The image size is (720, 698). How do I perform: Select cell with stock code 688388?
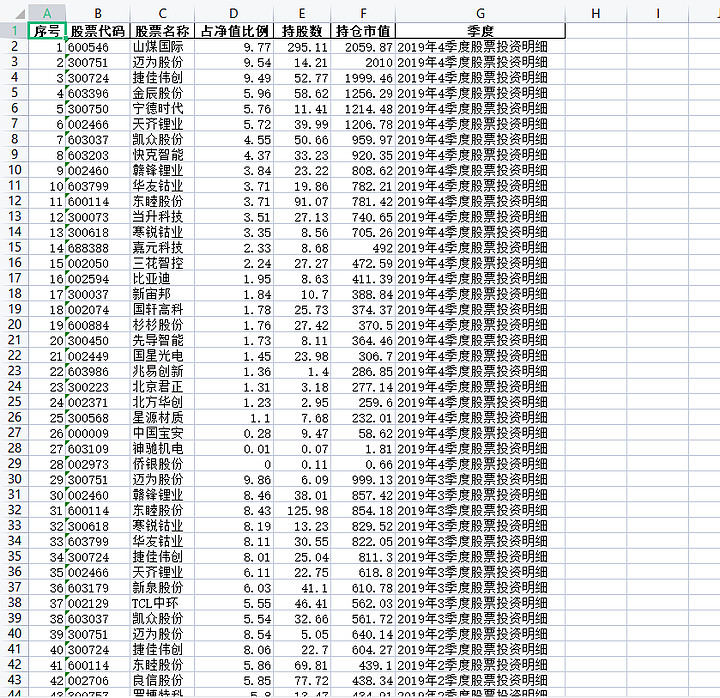[x=98, y=248]
